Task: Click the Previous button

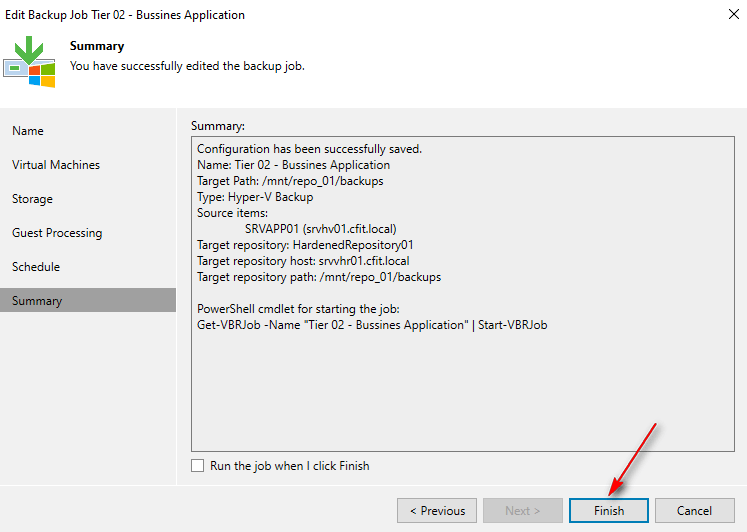Action: tap(436, 510)
